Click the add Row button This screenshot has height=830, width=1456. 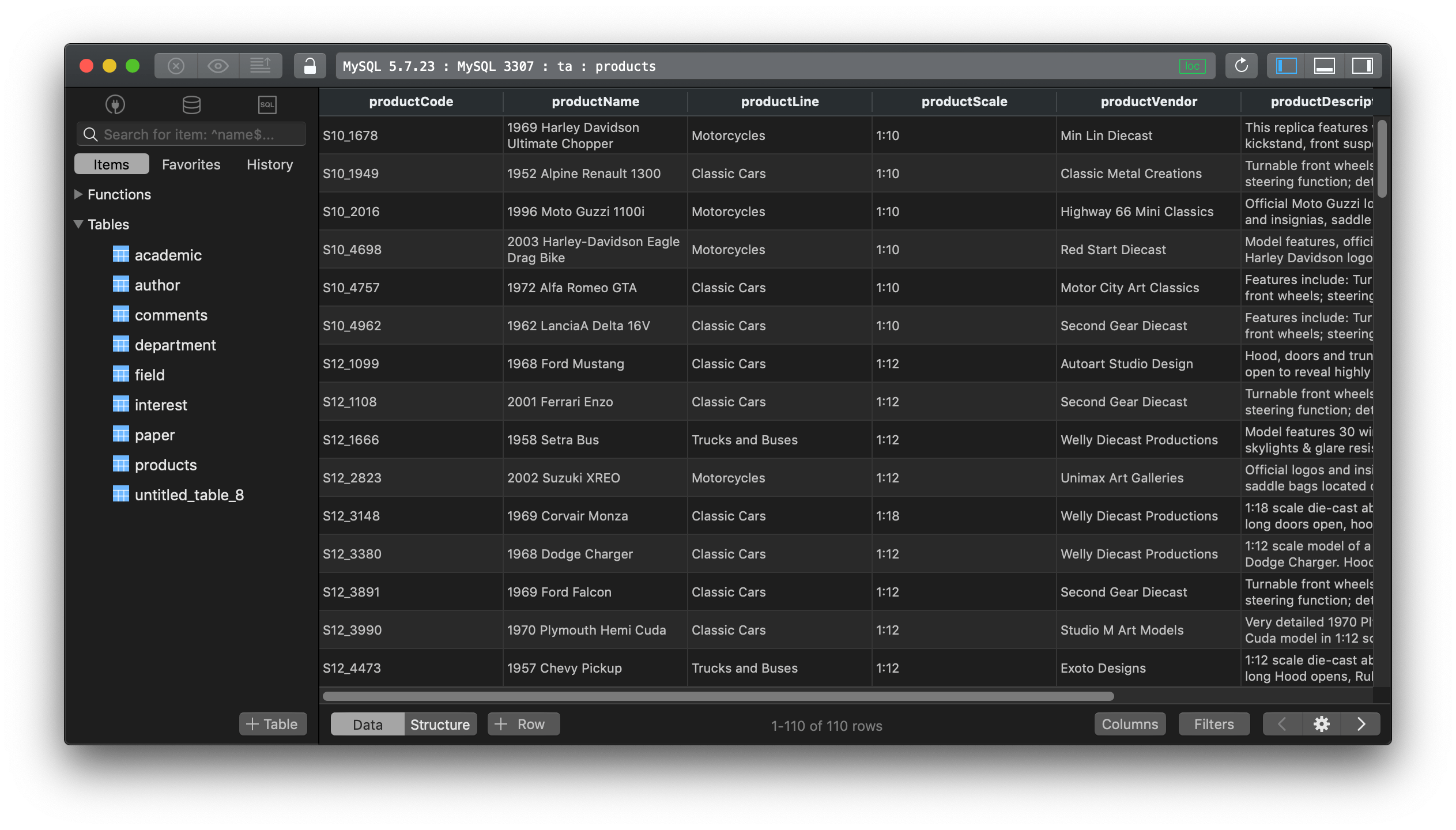(x=523, y=724)
